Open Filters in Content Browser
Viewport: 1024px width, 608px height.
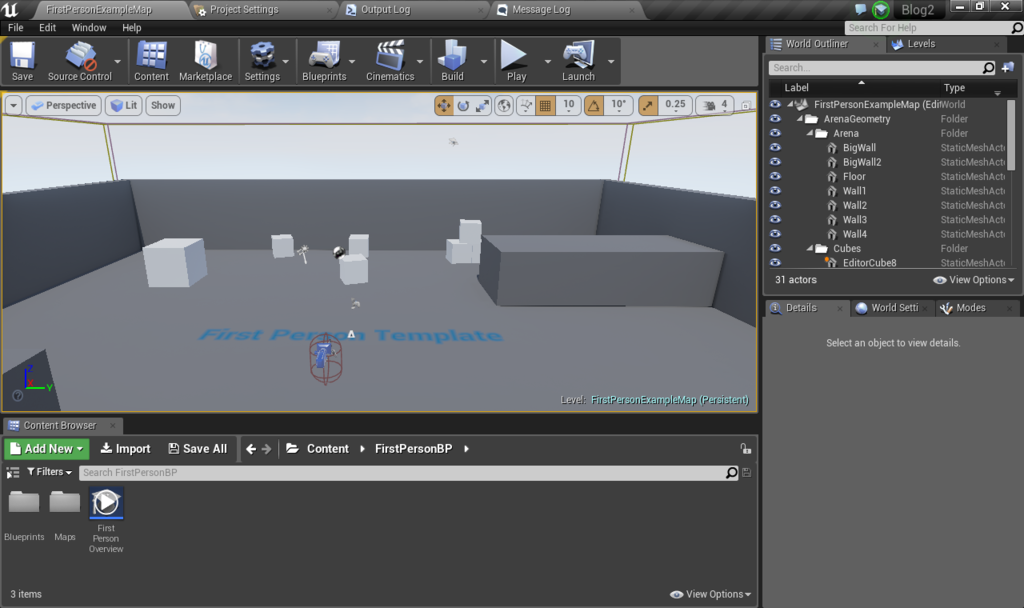click(x=49, y=472)
